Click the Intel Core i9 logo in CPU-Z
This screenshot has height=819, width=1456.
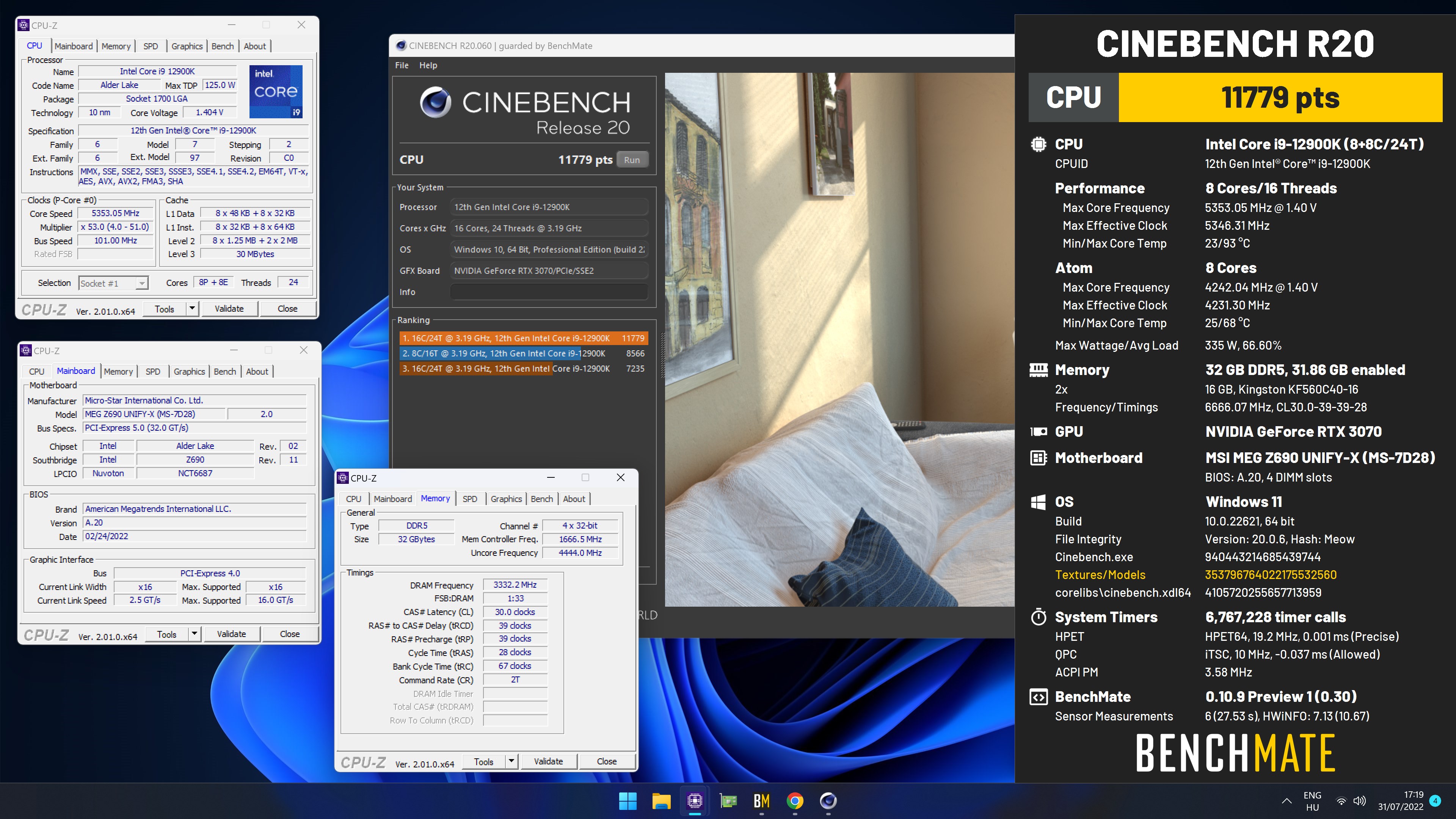click(x=276, y=91)
